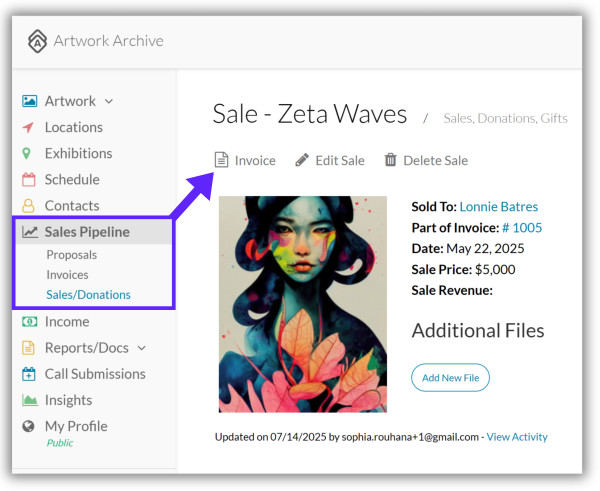Expand the Artwork menu chevron
Viewport: 600px width, 491px height.
109,101
